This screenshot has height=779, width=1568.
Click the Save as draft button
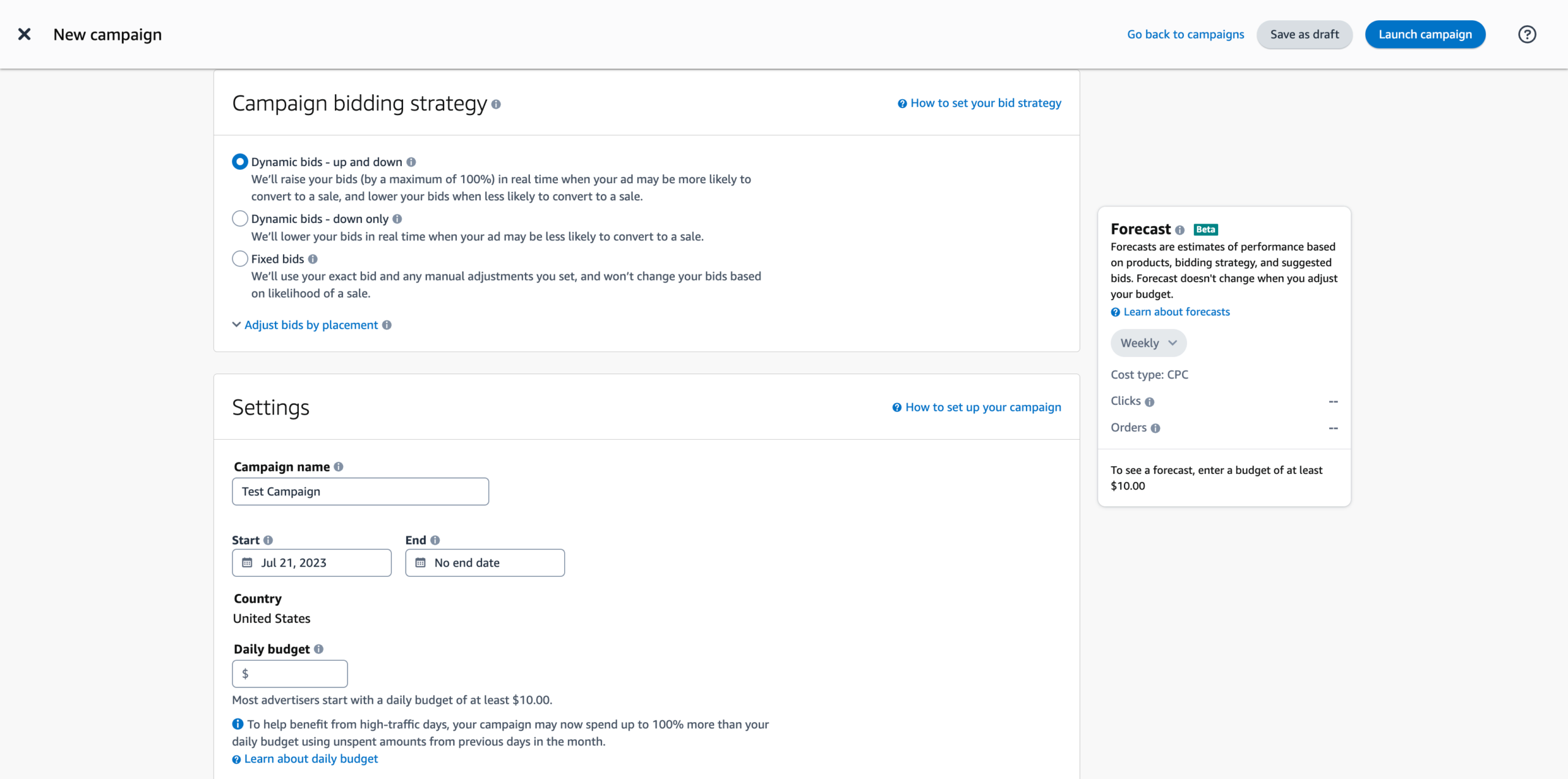pyautogui.click(x=1304, y=34)
